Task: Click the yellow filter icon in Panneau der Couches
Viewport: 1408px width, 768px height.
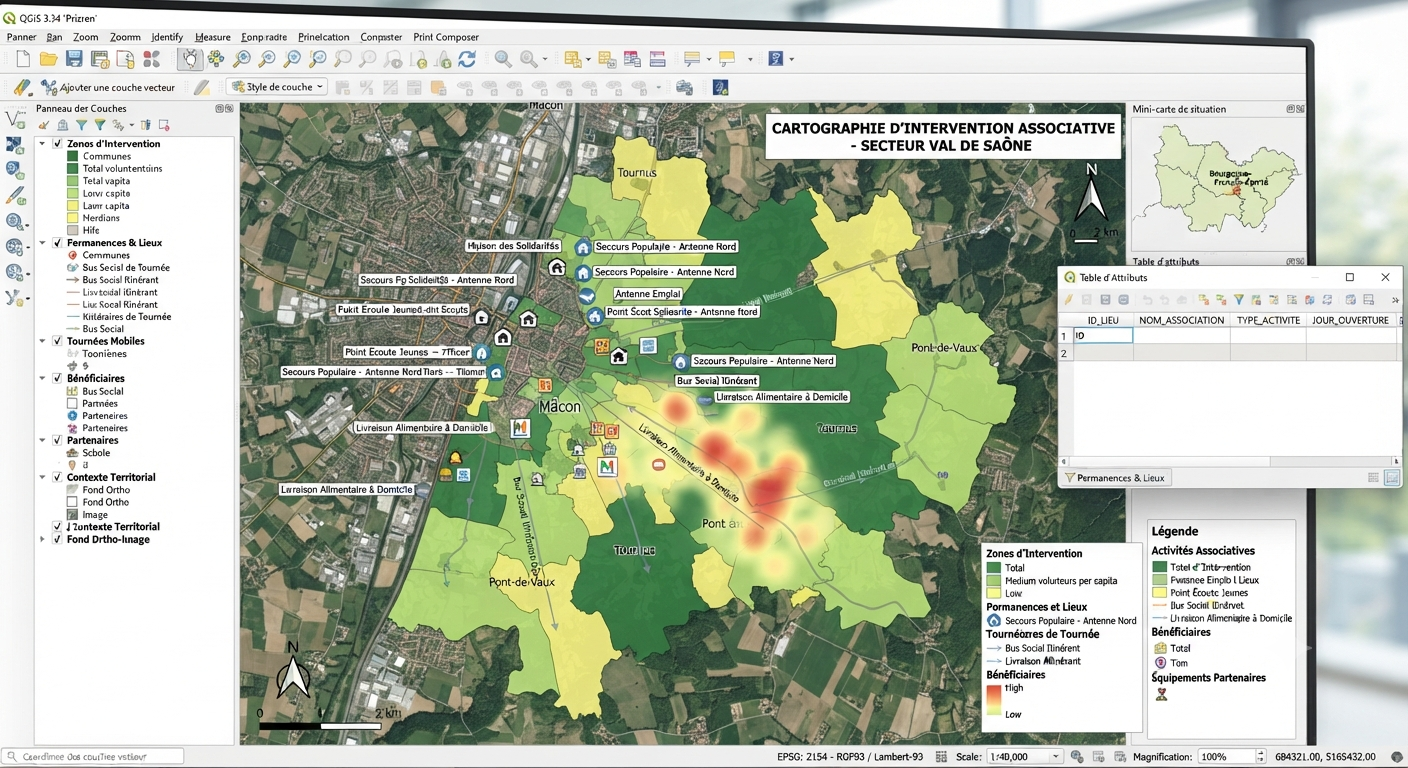Action: (x=99, y=125)
